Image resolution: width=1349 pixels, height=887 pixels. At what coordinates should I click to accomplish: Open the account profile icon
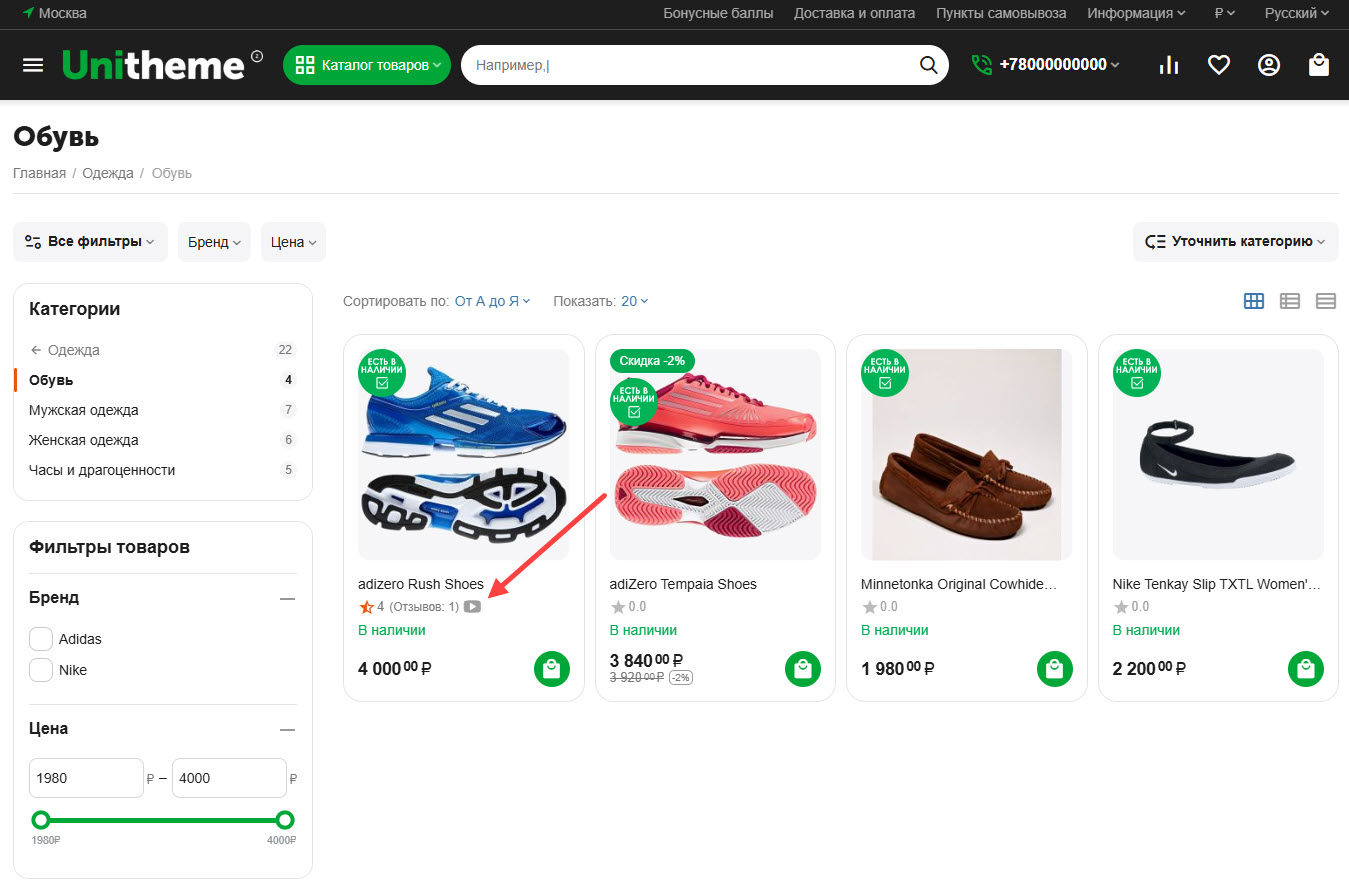1268,64
